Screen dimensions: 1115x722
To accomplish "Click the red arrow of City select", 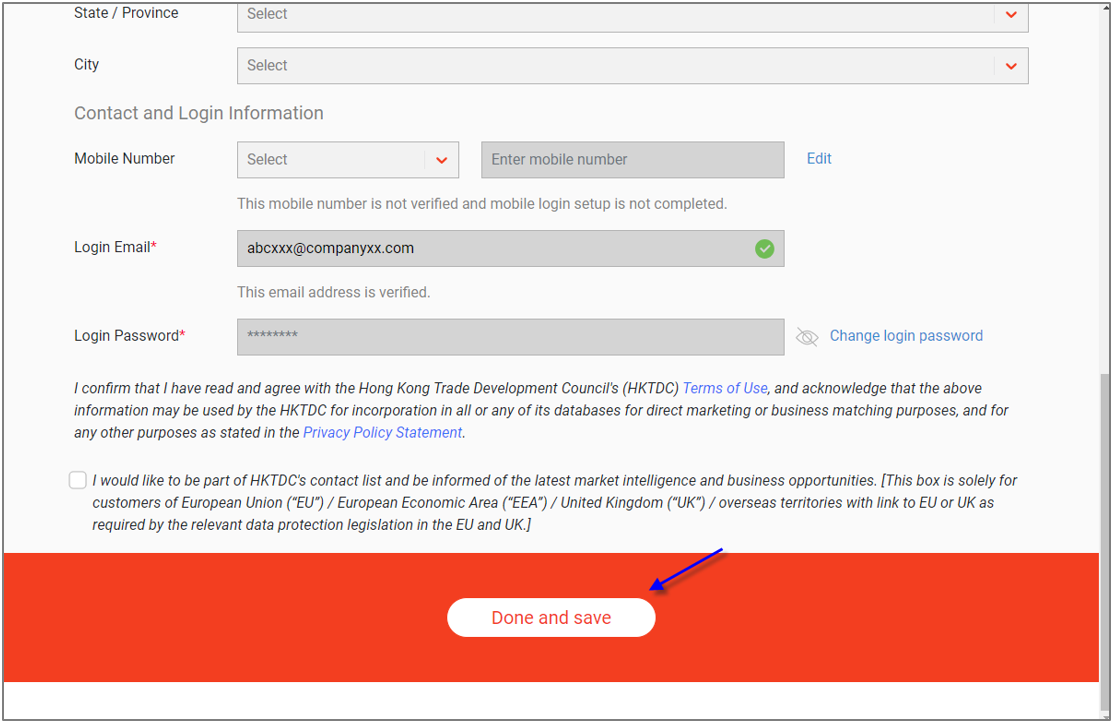I will pyautogui.click(x=1010, y=66).
